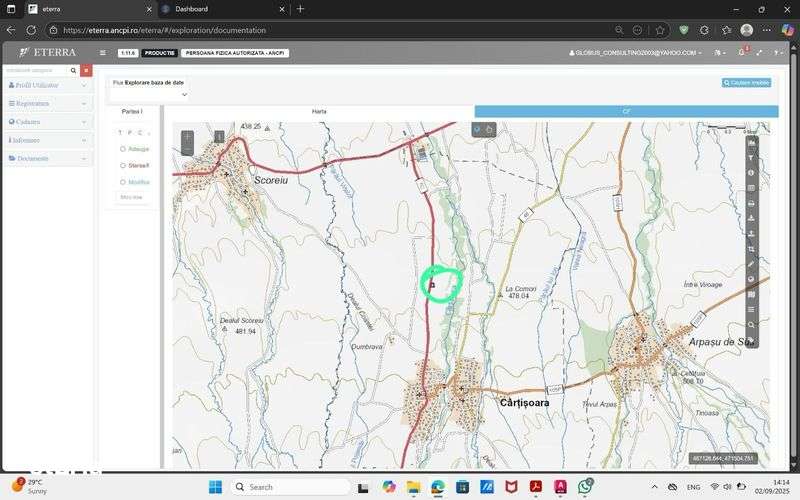
Task: Click the topmost icon of the map toolbar
Action: pyautogui.click(x=751, y=143)
